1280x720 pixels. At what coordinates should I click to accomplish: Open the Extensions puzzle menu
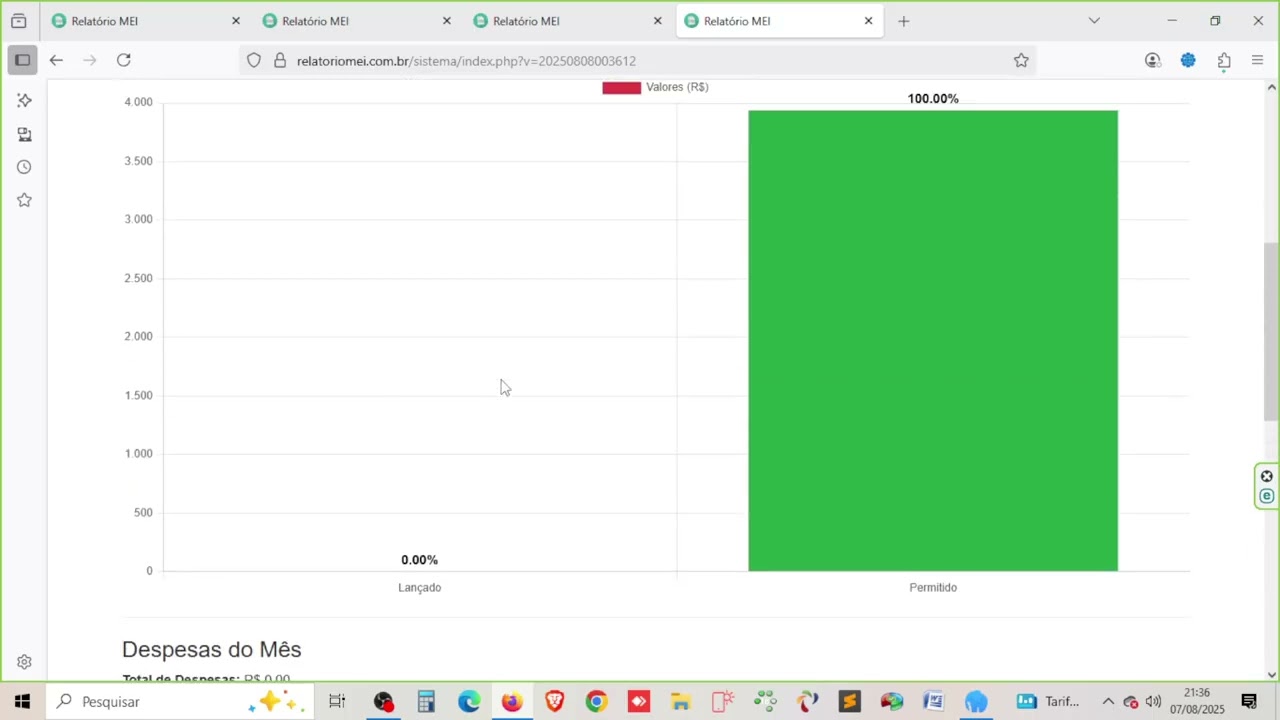[x=1224, y=60]
